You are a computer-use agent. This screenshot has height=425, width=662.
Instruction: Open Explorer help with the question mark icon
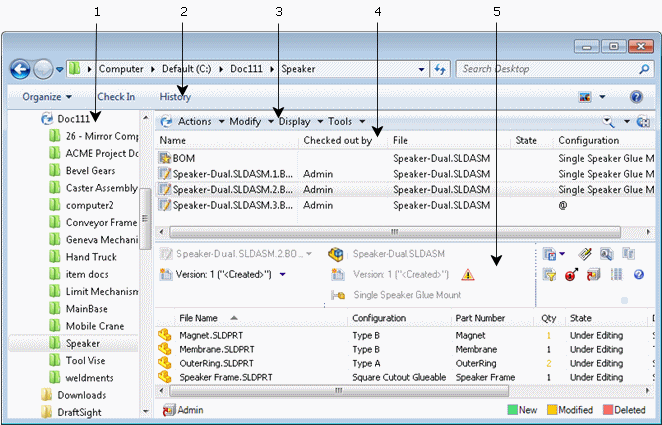[x=636, y=97]
